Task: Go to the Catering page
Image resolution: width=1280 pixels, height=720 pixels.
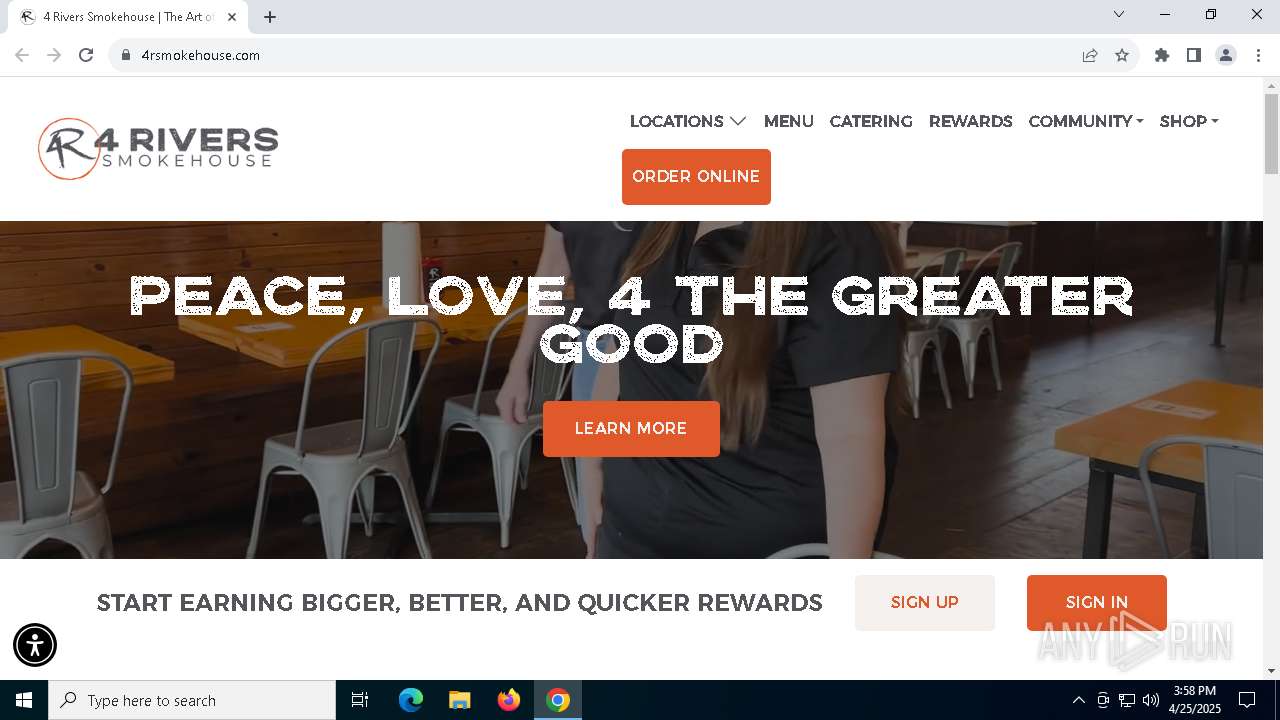Action: pos(871,121)
